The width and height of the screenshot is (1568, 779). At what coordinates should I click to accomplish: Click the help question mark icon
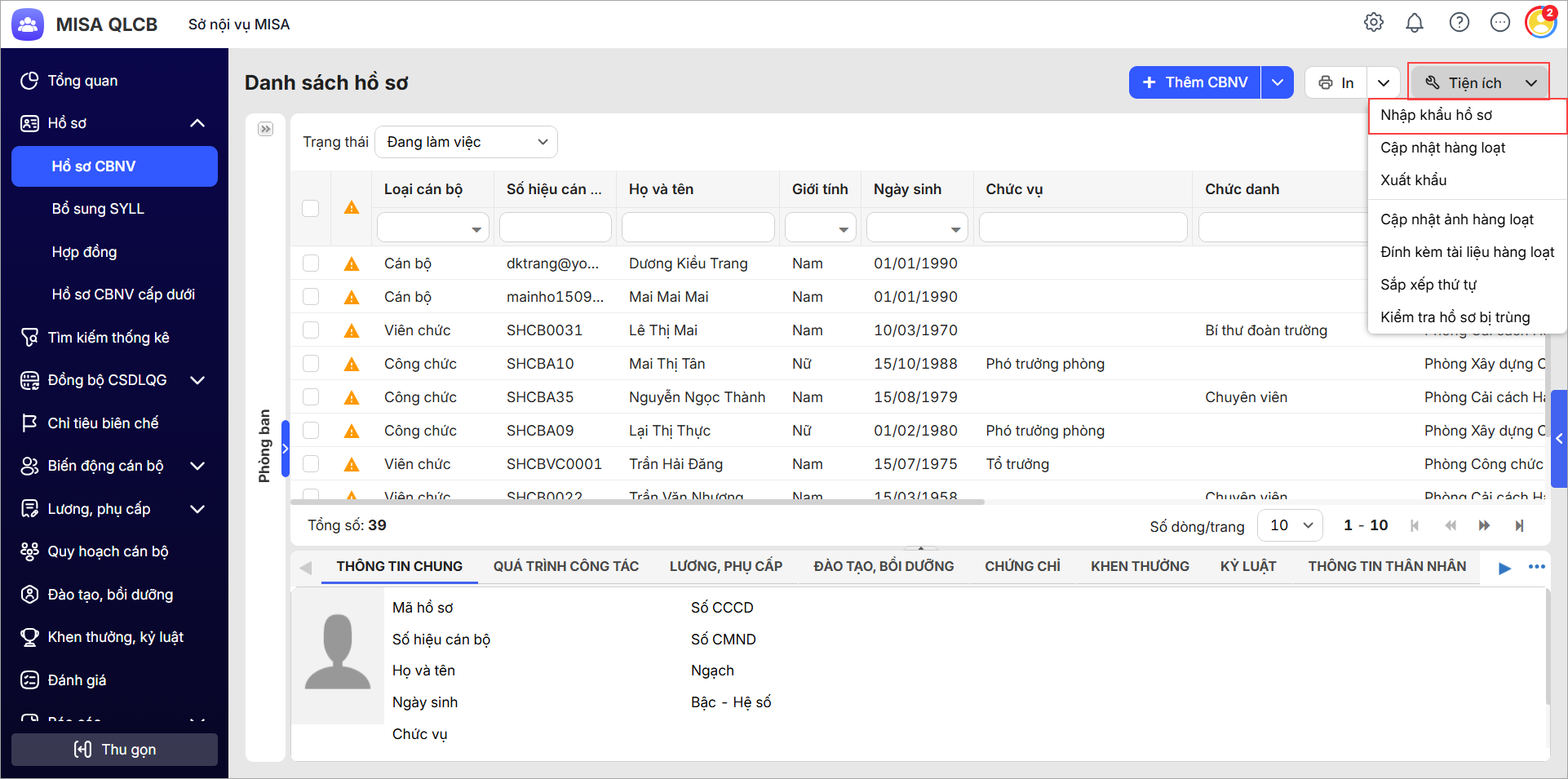pyautogui.click(x=1459, y=23)
